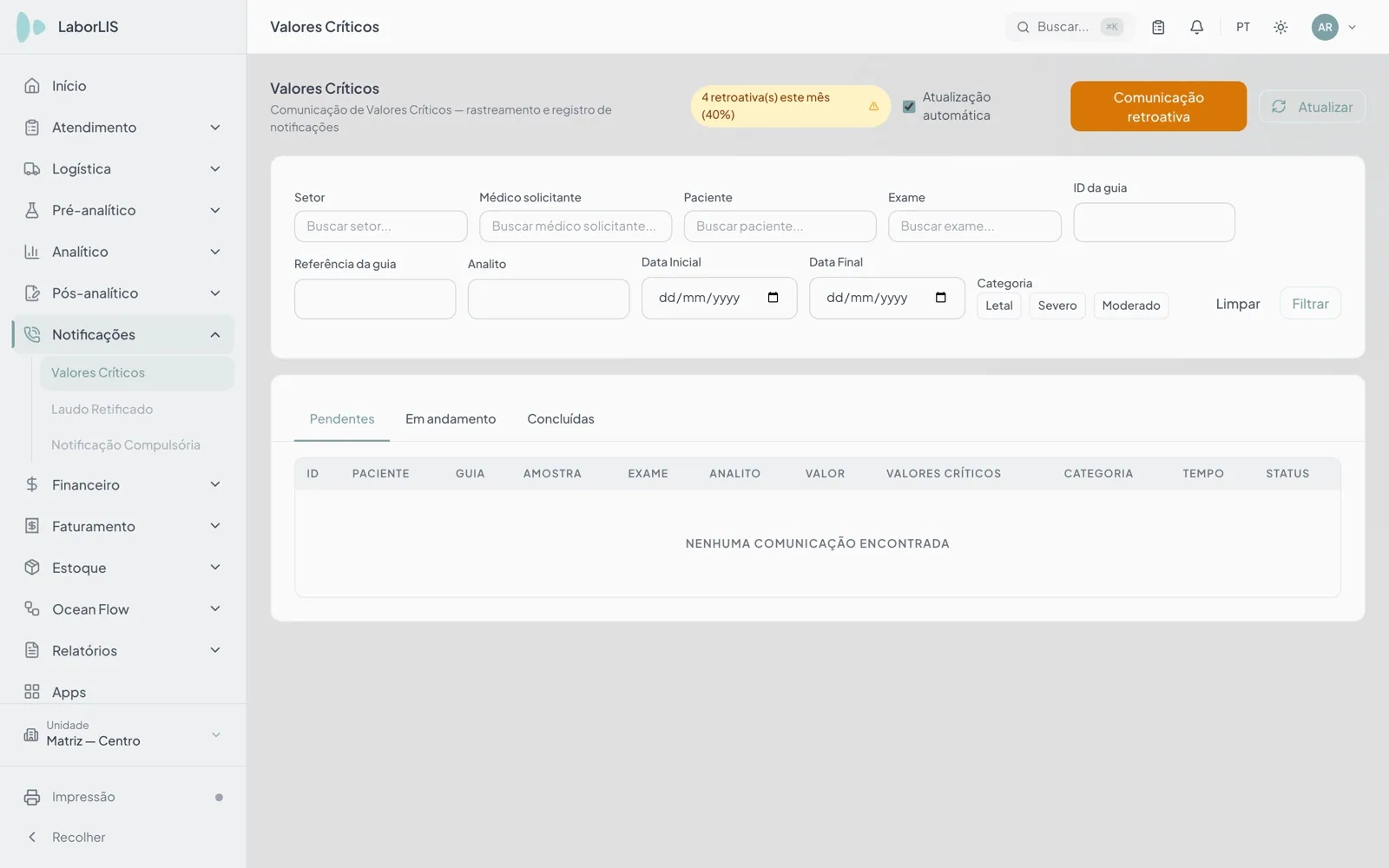Click Limpar to clear filters

pos(1237,304)
